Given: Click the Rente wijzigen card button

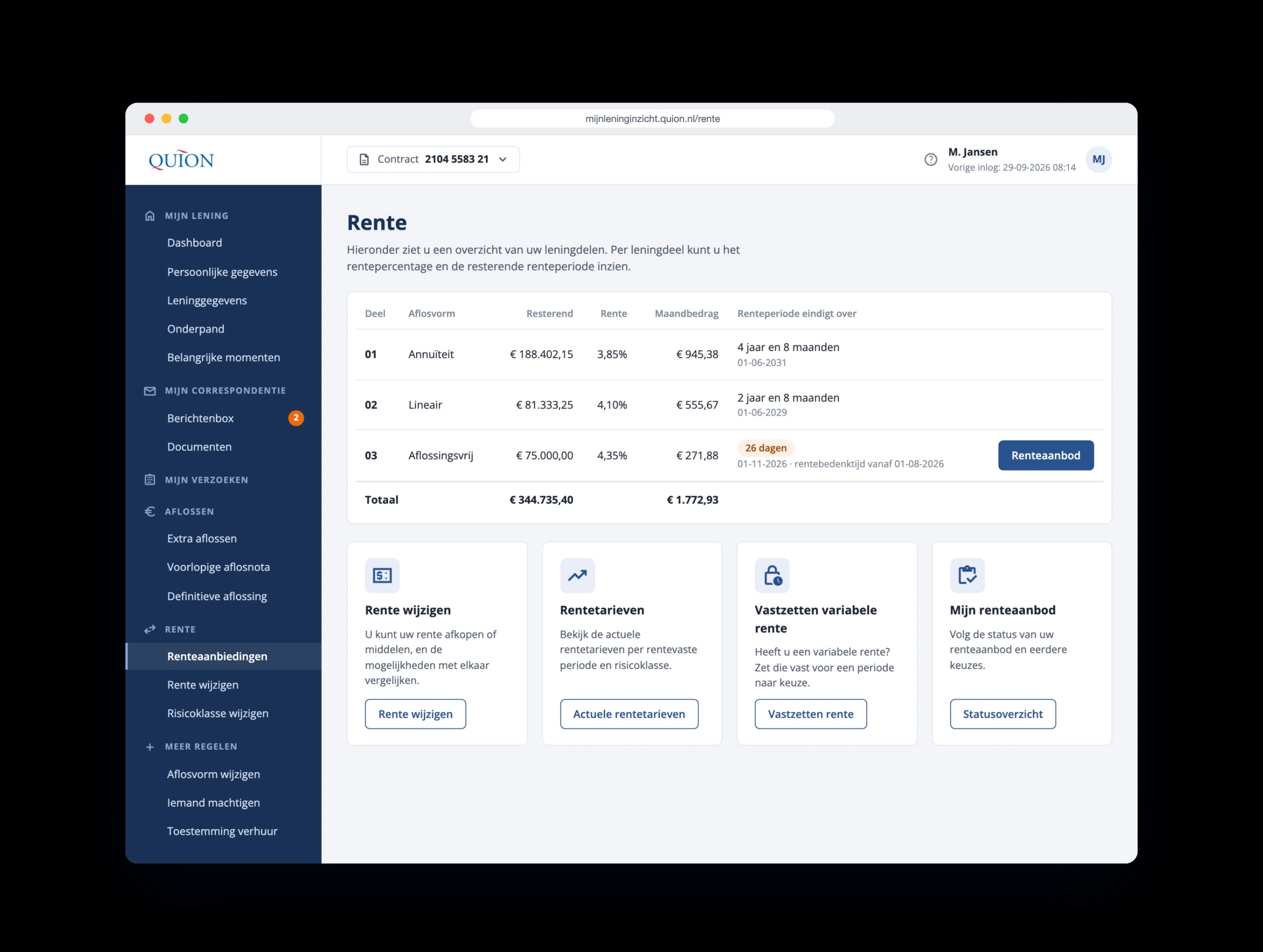Looking at the screenshot, I should pyautogui.click(x=415, y=714).
